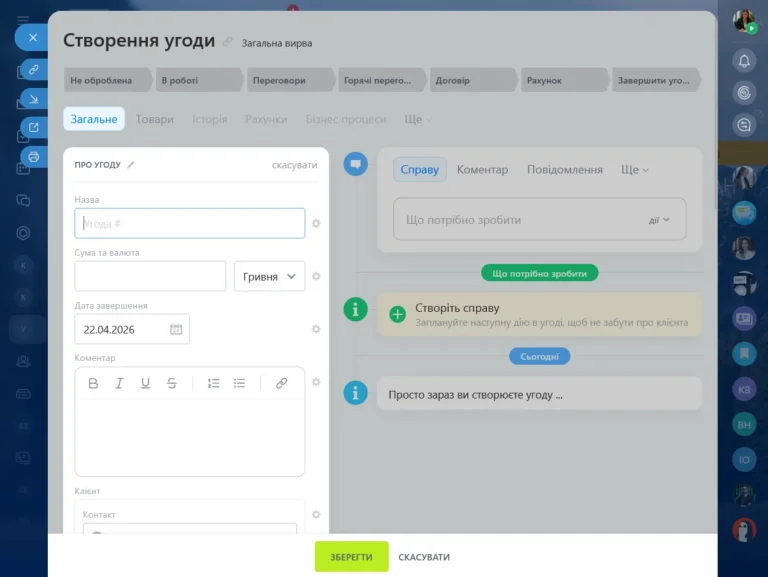Open the Рахунки tab
Viewport: 768px width, 577px height.
[x=266, y=119]
